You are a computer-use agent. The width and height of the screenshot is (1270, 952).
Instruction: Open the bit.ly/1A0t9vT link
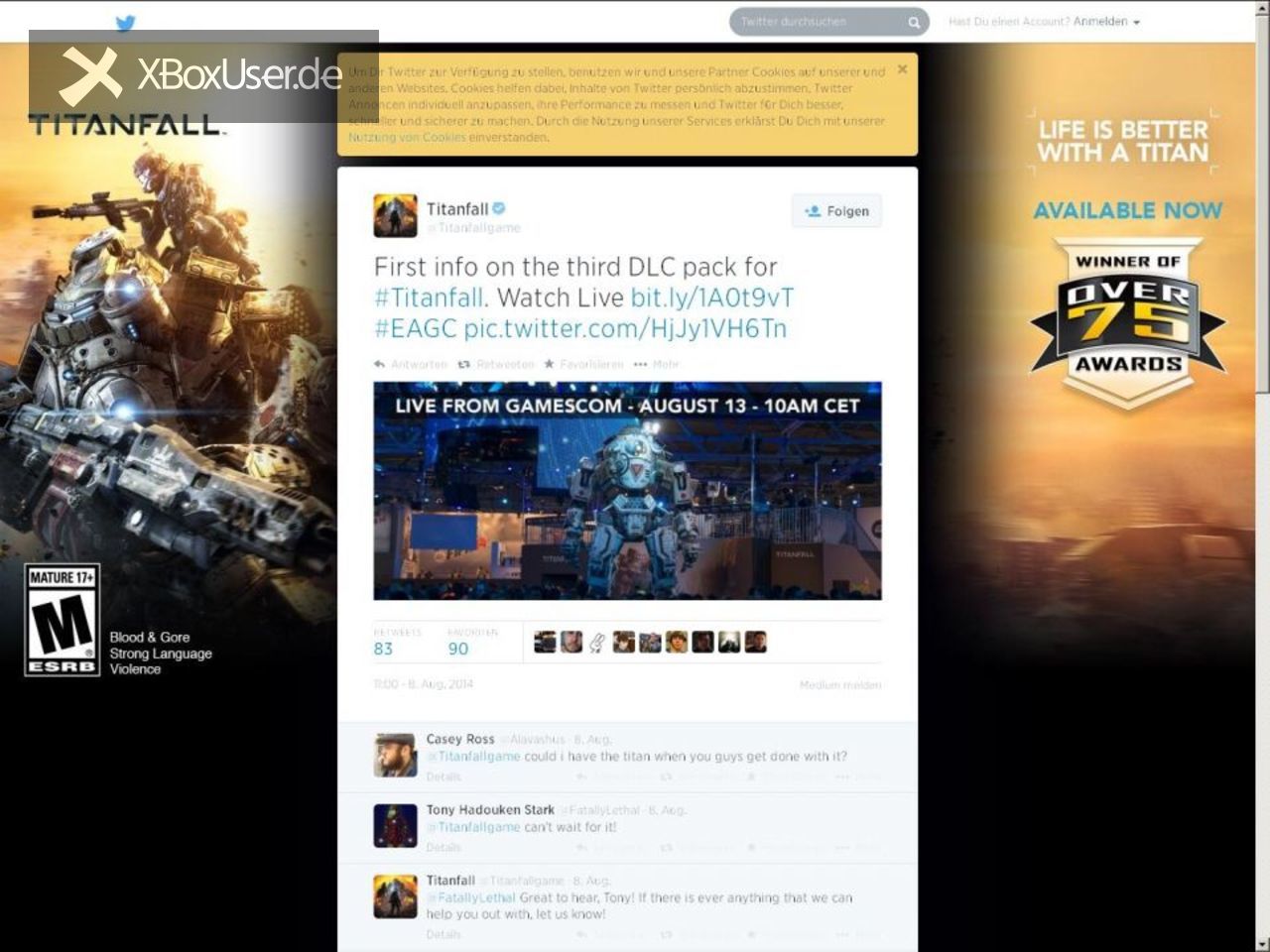coord(712,297)
